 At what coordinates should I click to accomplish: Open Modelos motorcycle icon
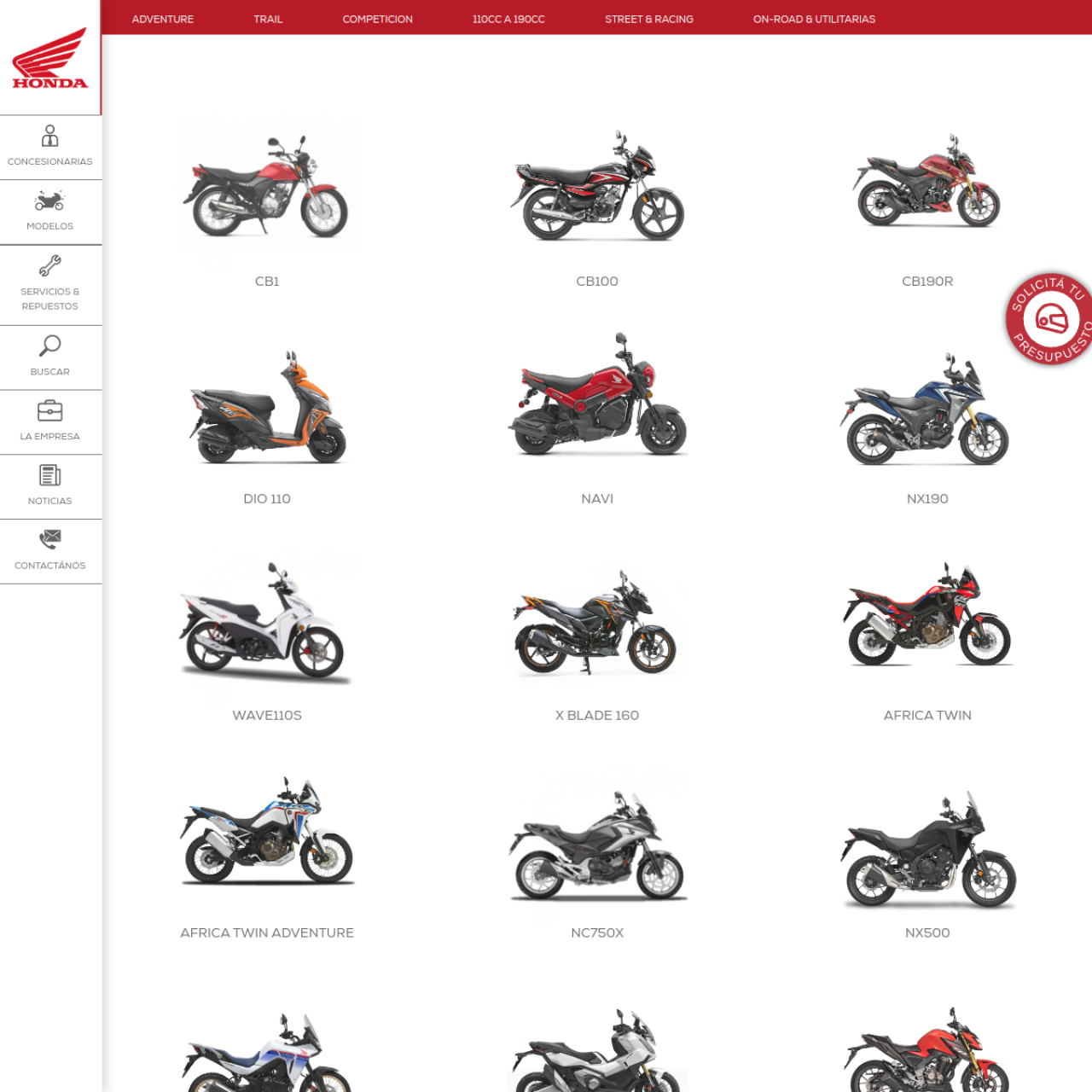pyautogui.click(x=49, y=201)
